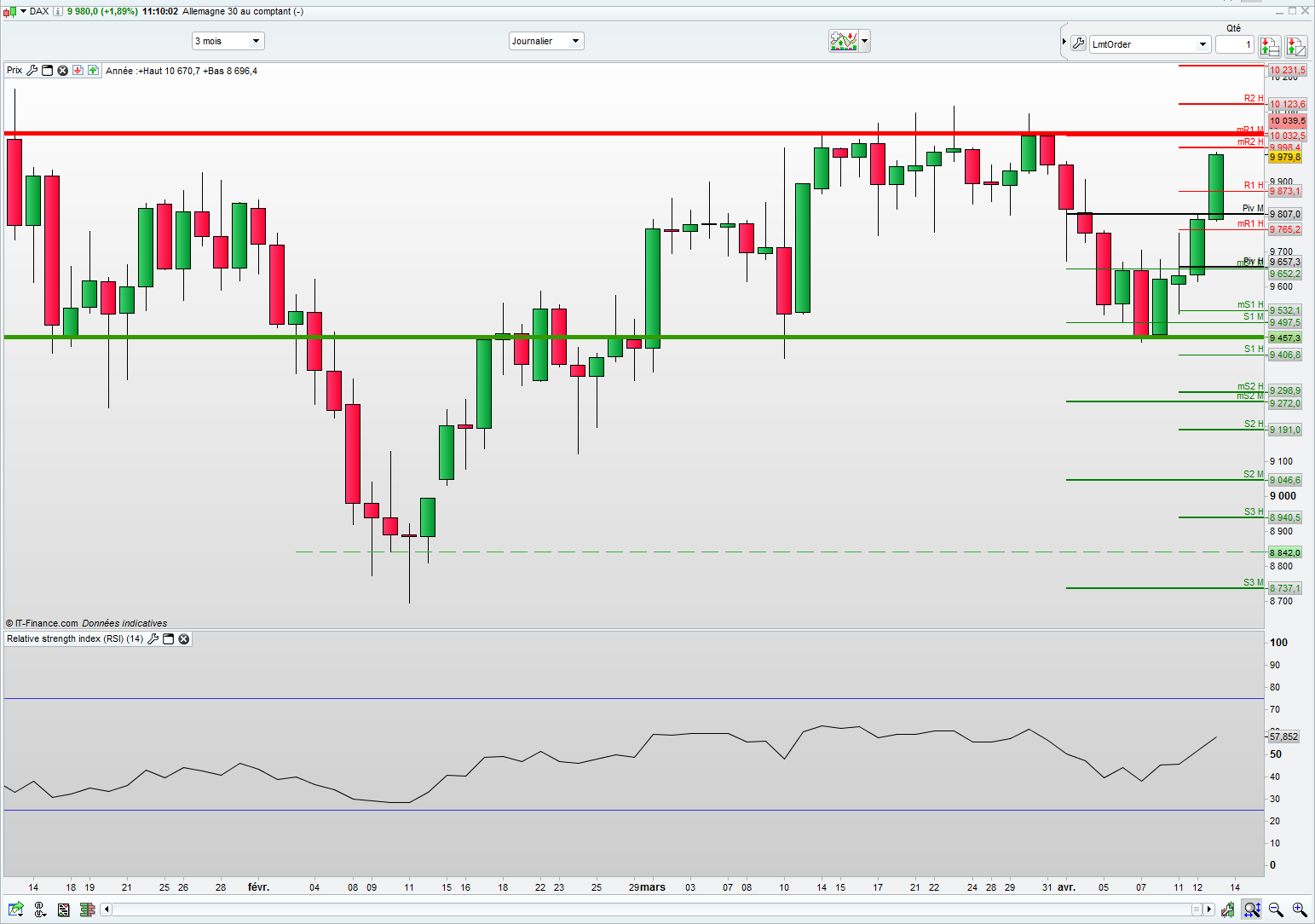Click the add indicator chart icon

click(844, 41)
